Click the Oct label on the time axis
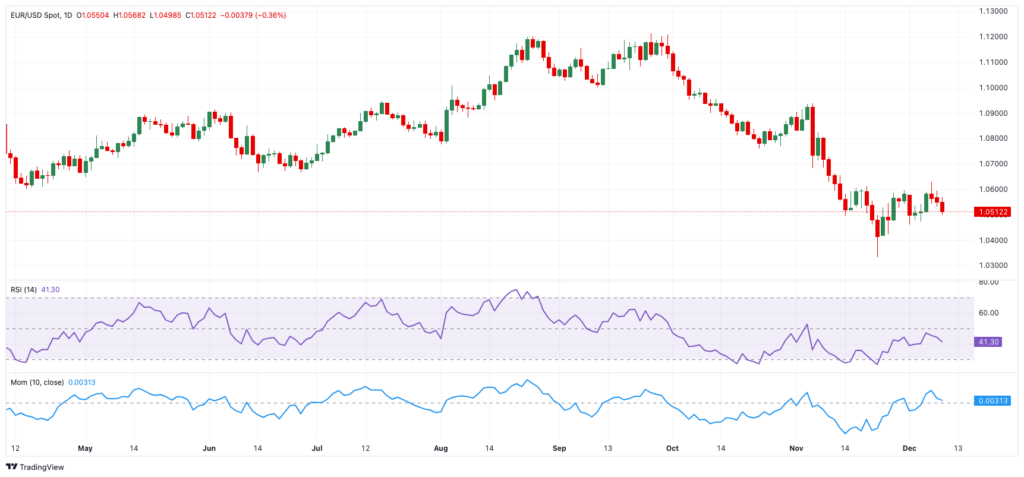This screenshot has height=477, width=1024. coord(672,447)
